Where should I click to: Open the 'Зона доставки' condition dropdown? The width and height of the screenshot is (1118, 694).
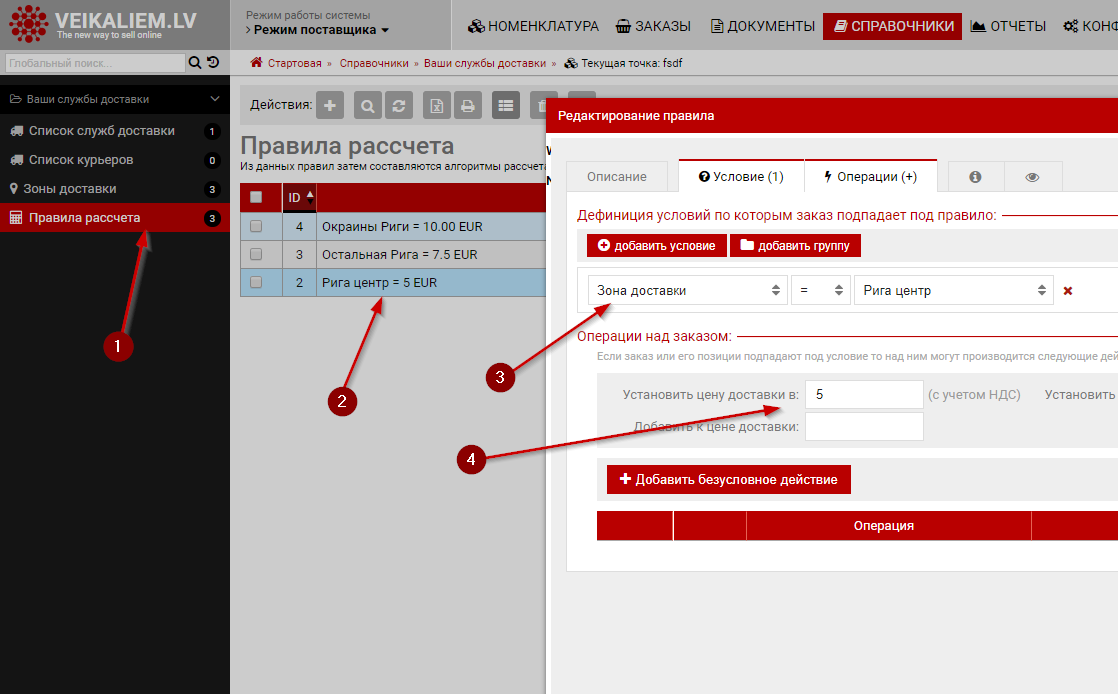pos(687,291)
